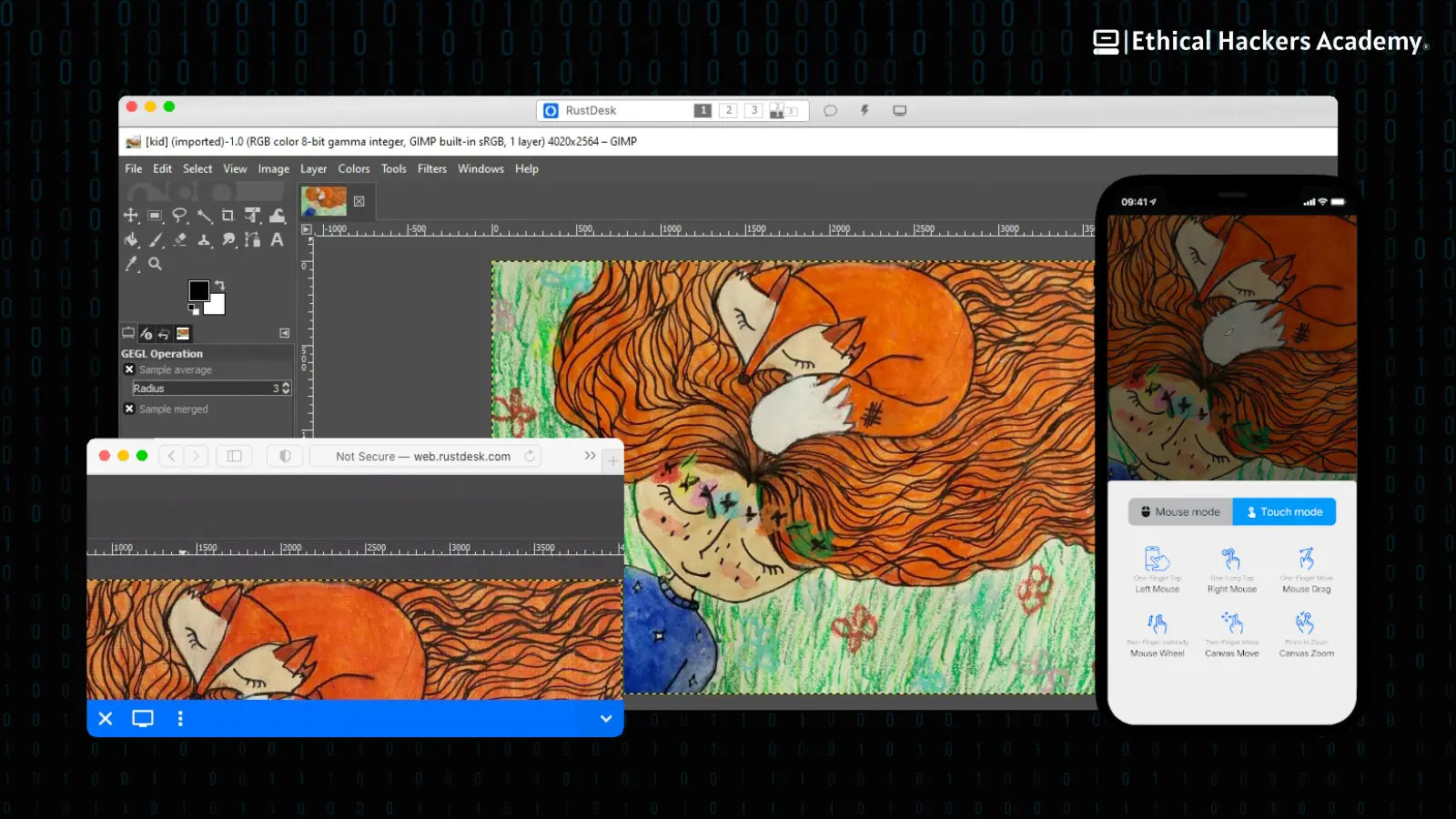The image size is (1456, 819).
Task: Select the Rectangle Select tool
Action: pos(155,216)
